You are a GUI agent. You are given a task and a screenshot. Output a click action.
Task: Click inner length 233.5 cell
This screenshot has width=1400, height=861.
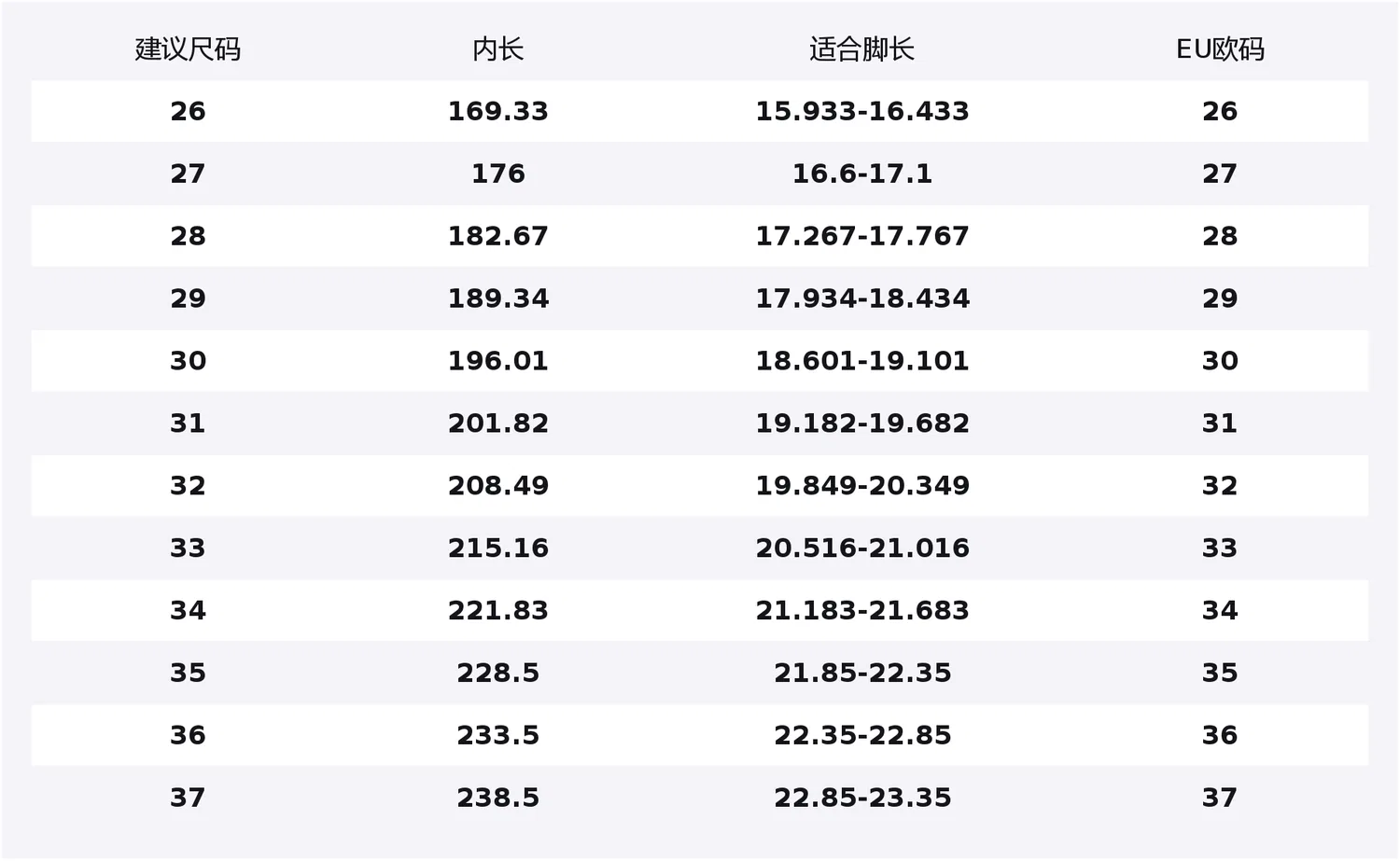click(x=497, y=736)
